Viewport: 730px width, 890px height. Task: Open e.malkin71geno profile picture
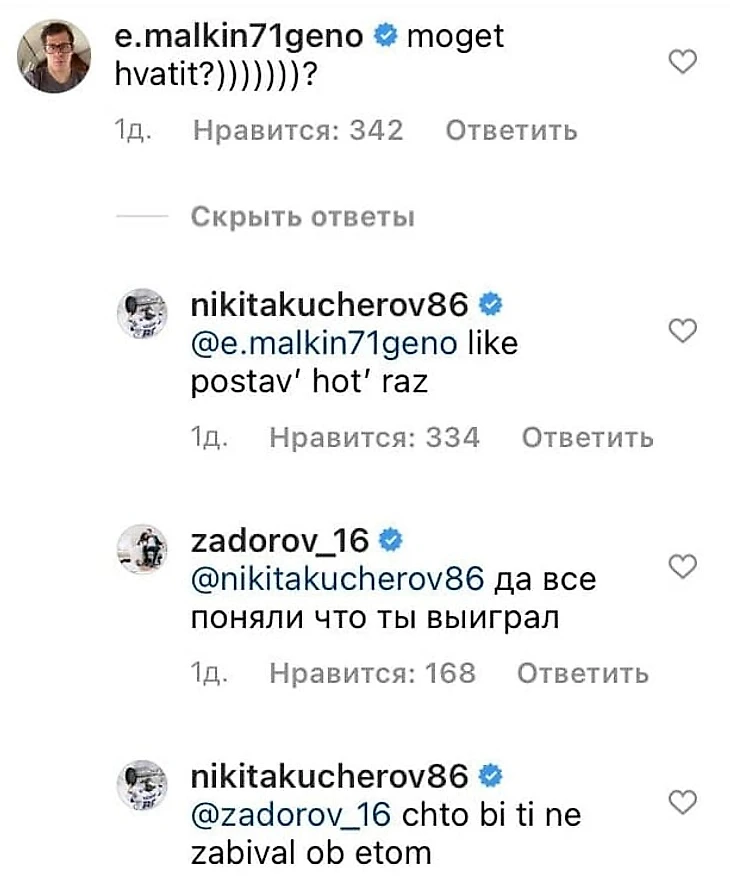[x=54, y=56]
